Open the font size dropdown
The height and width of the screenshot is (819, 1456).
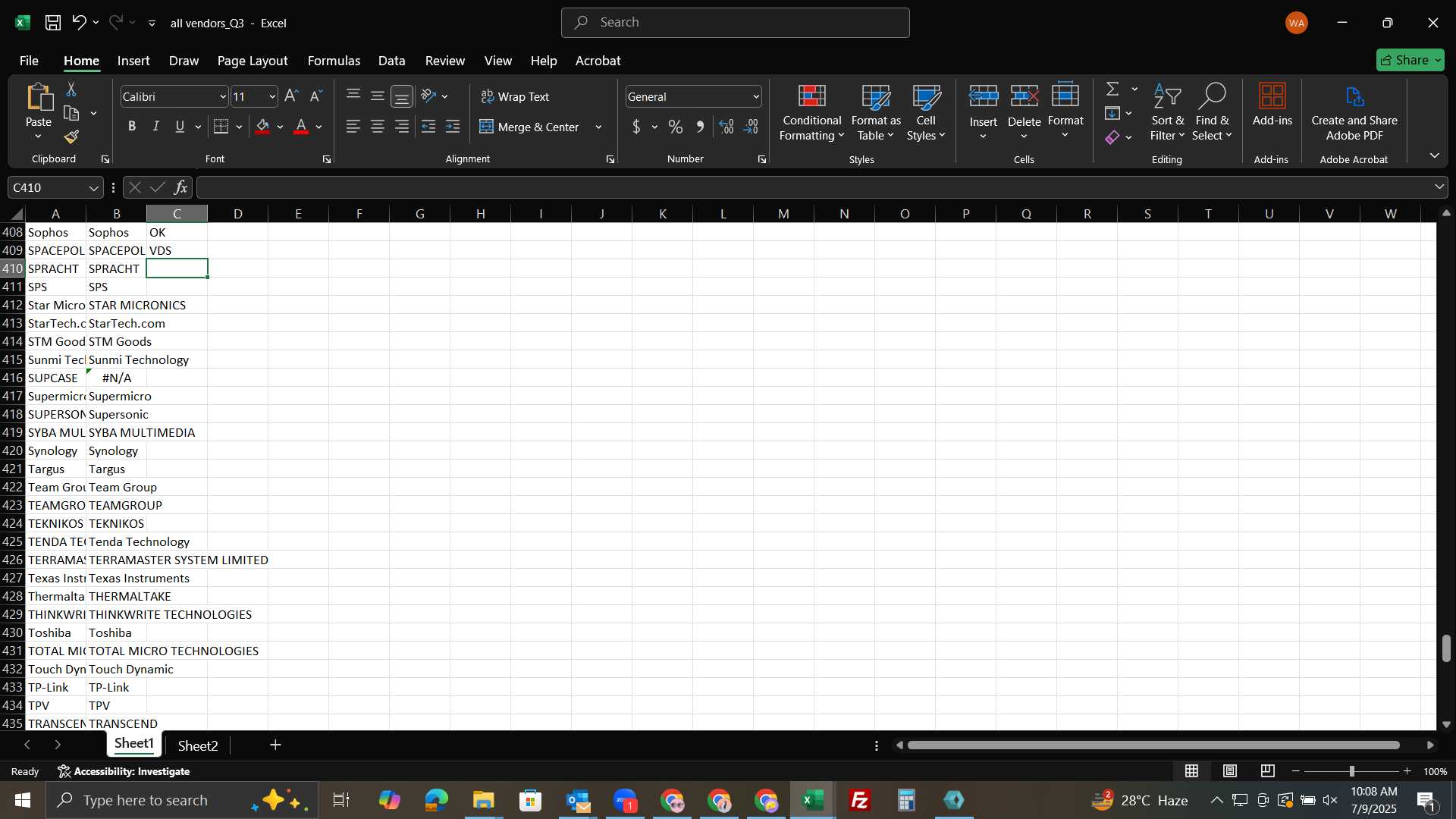(272, 97)
